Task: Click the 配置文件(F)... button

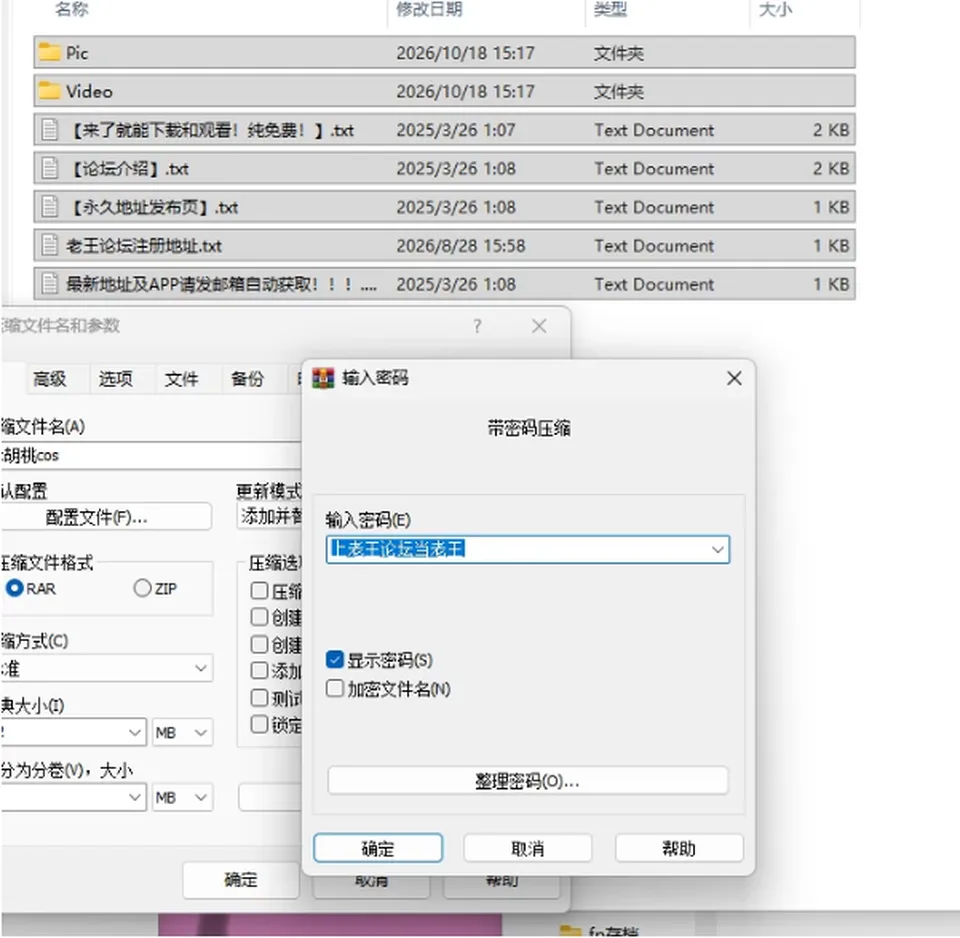Action: [x=106, y=517]
